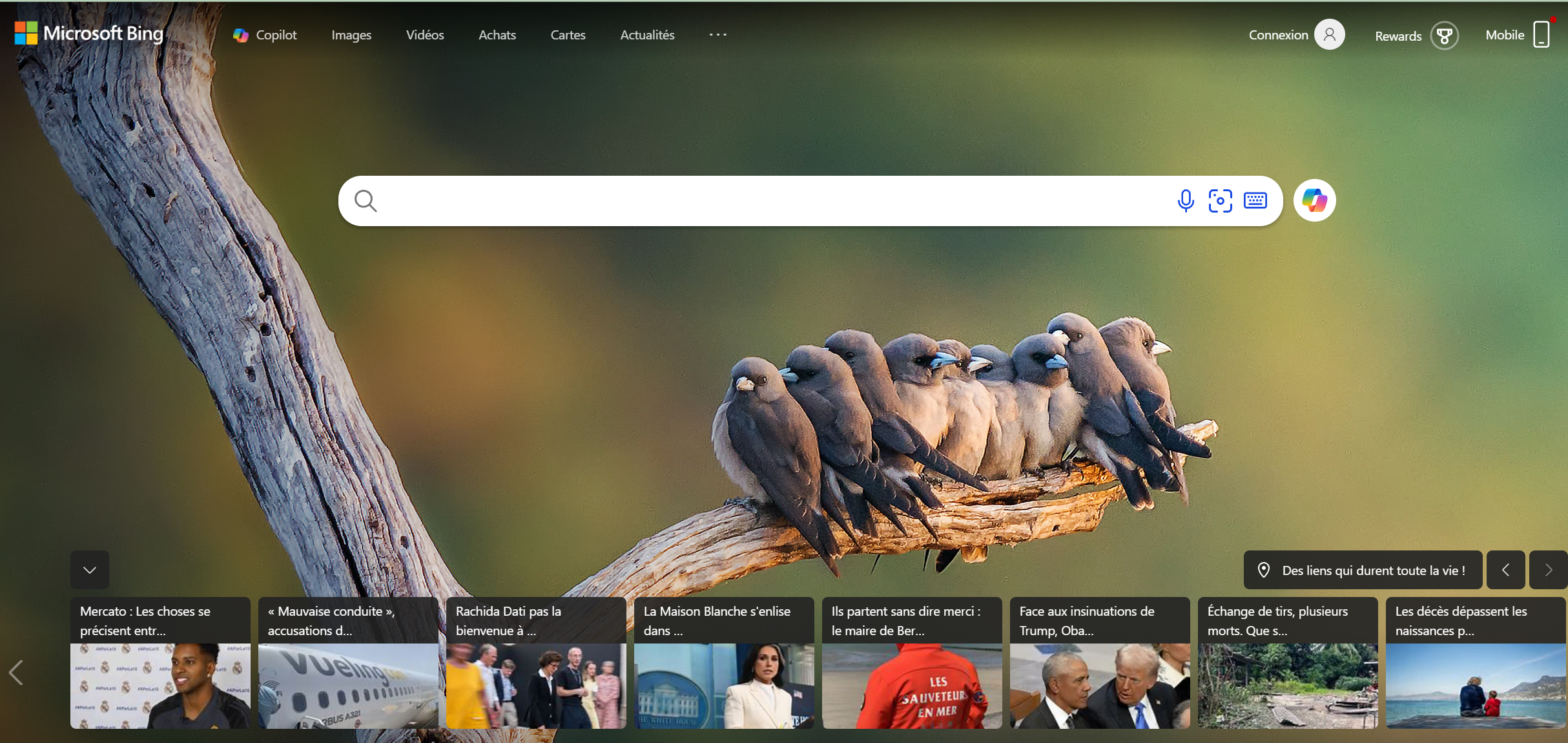Screen dimensions: 1568x743
Task: Click the Rachida Dati story photo
Action: (536, 685)
